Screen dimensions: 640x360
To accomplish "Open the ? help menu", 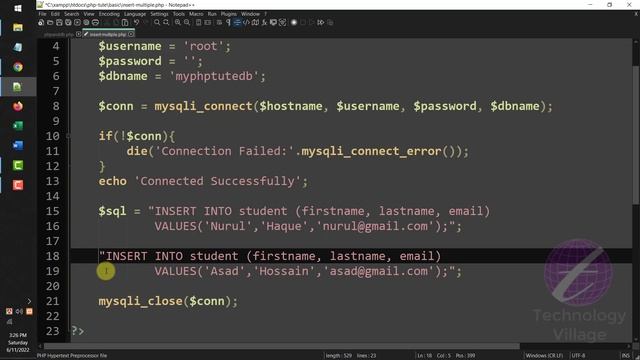I will click(265, 14).
